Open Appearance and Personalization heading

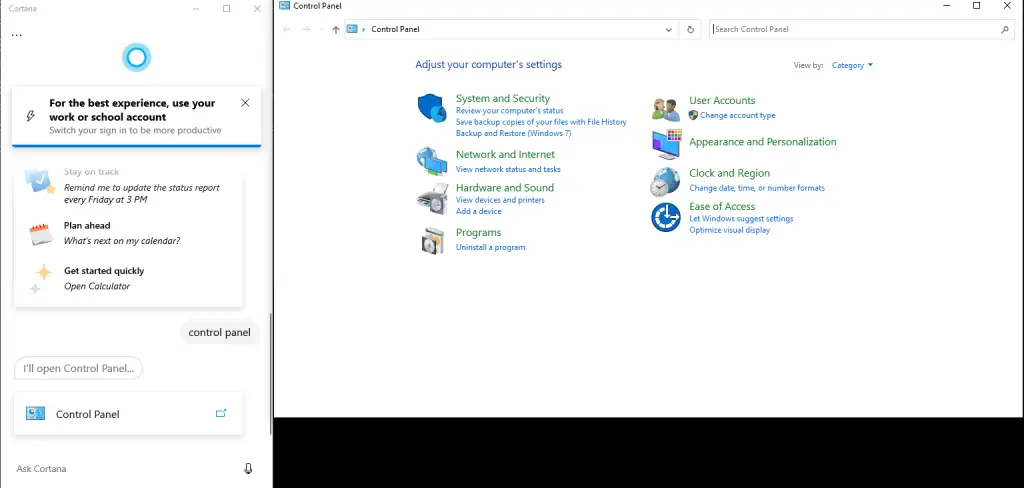(763, 142)
